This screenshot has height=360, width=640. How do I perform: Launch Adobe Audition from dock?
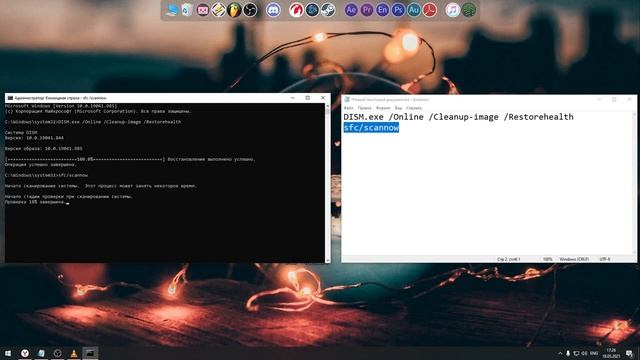pyautogui.click(x=413, y=10)
